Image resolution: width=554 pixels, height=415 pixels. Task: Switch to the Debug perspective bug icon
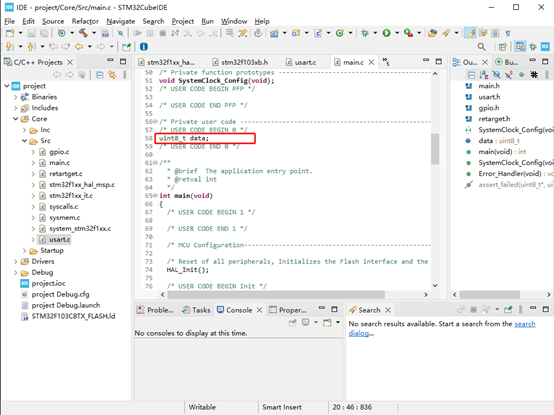coord(533,47)
